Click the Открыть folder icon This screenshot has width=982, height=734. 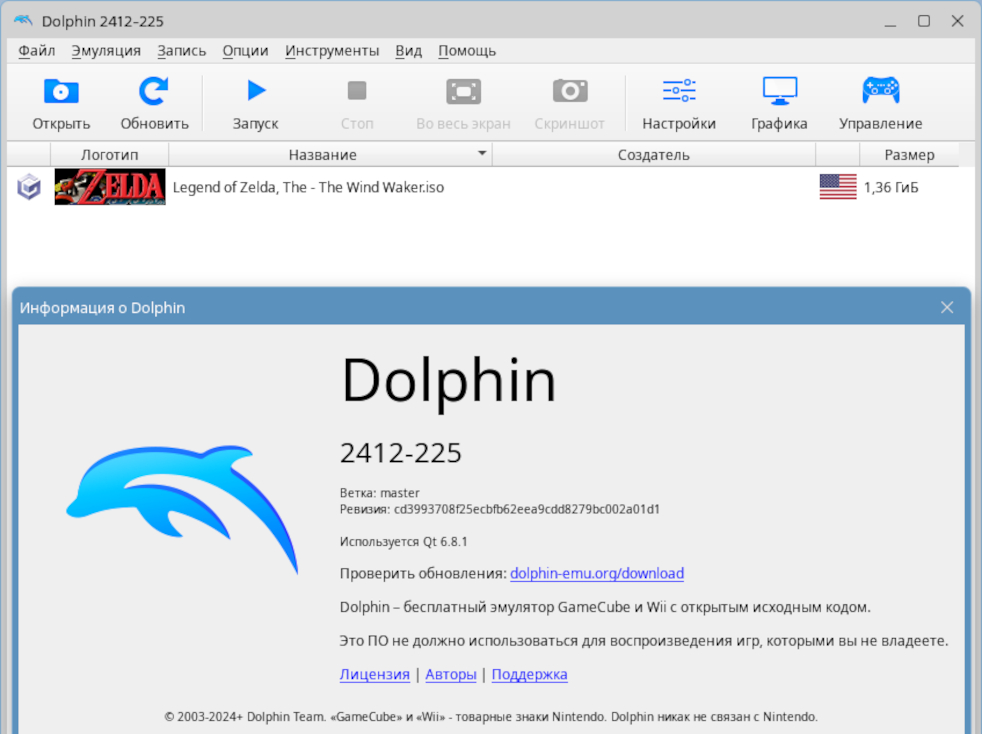61,91
